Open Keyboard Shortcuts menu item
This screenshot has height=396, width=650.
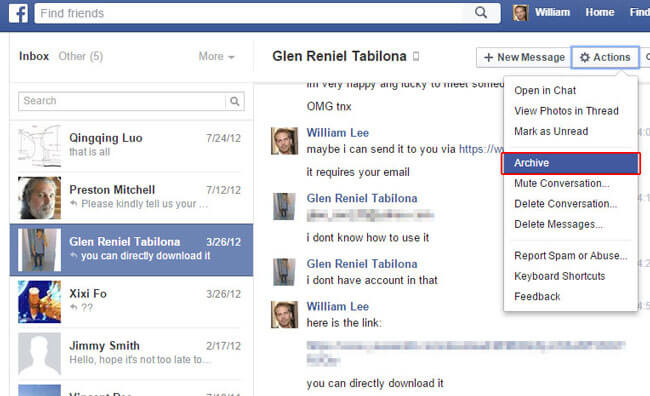click(x=570, y=276)
